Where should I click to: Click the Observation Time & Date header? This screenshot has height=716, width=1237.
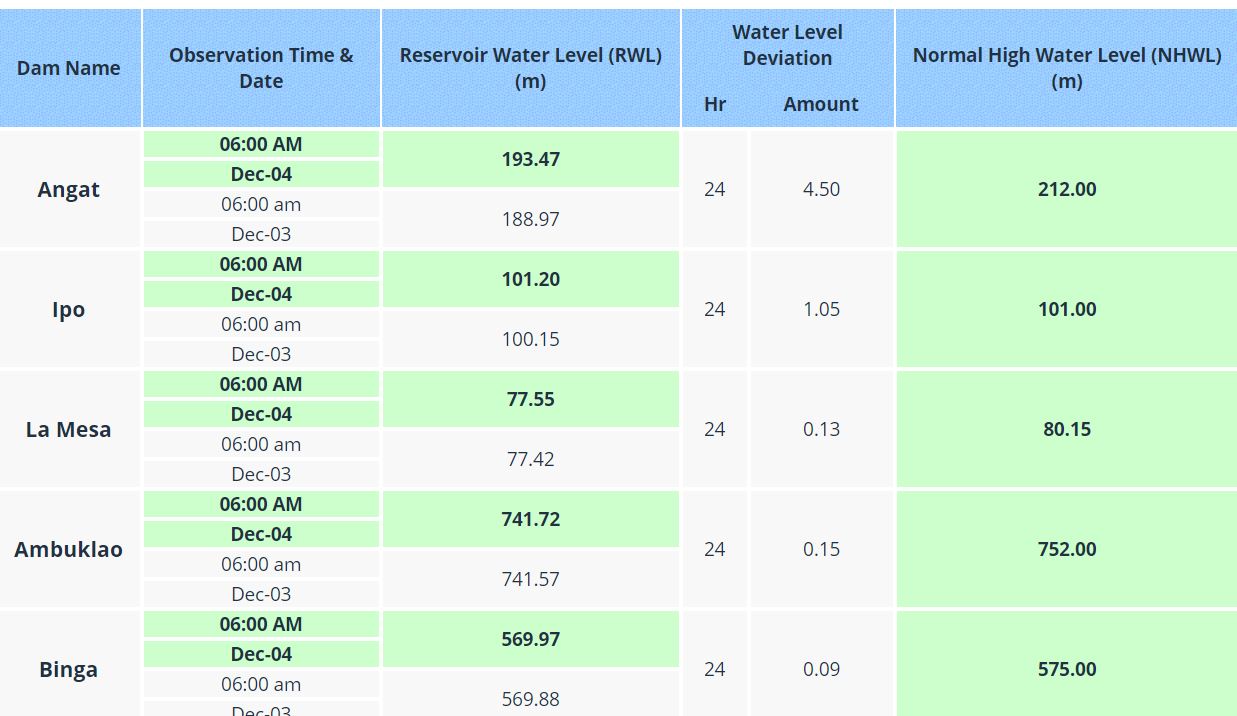(261, 68)
